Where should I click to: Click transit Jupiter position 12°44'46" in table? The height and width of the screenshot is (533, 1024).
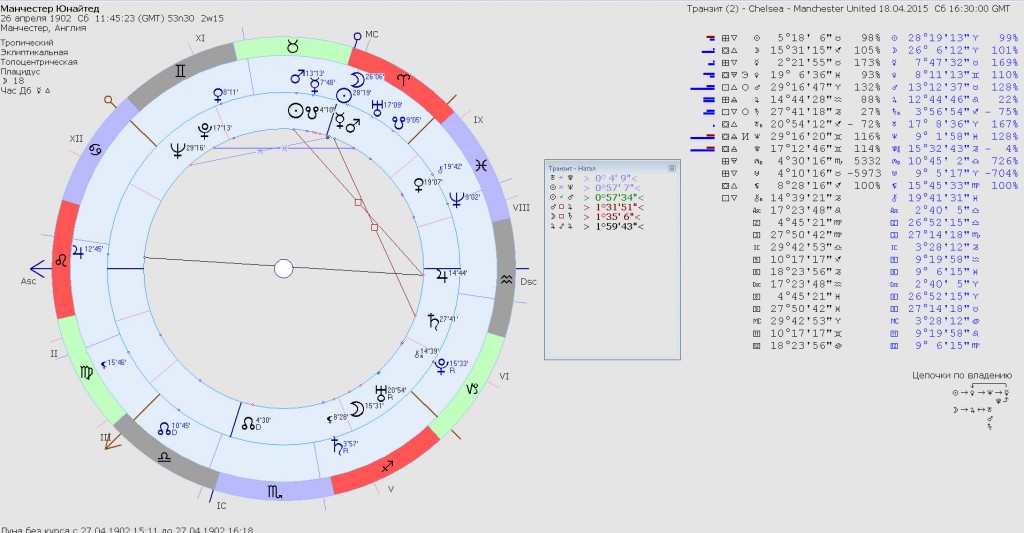tap(942, 99)
